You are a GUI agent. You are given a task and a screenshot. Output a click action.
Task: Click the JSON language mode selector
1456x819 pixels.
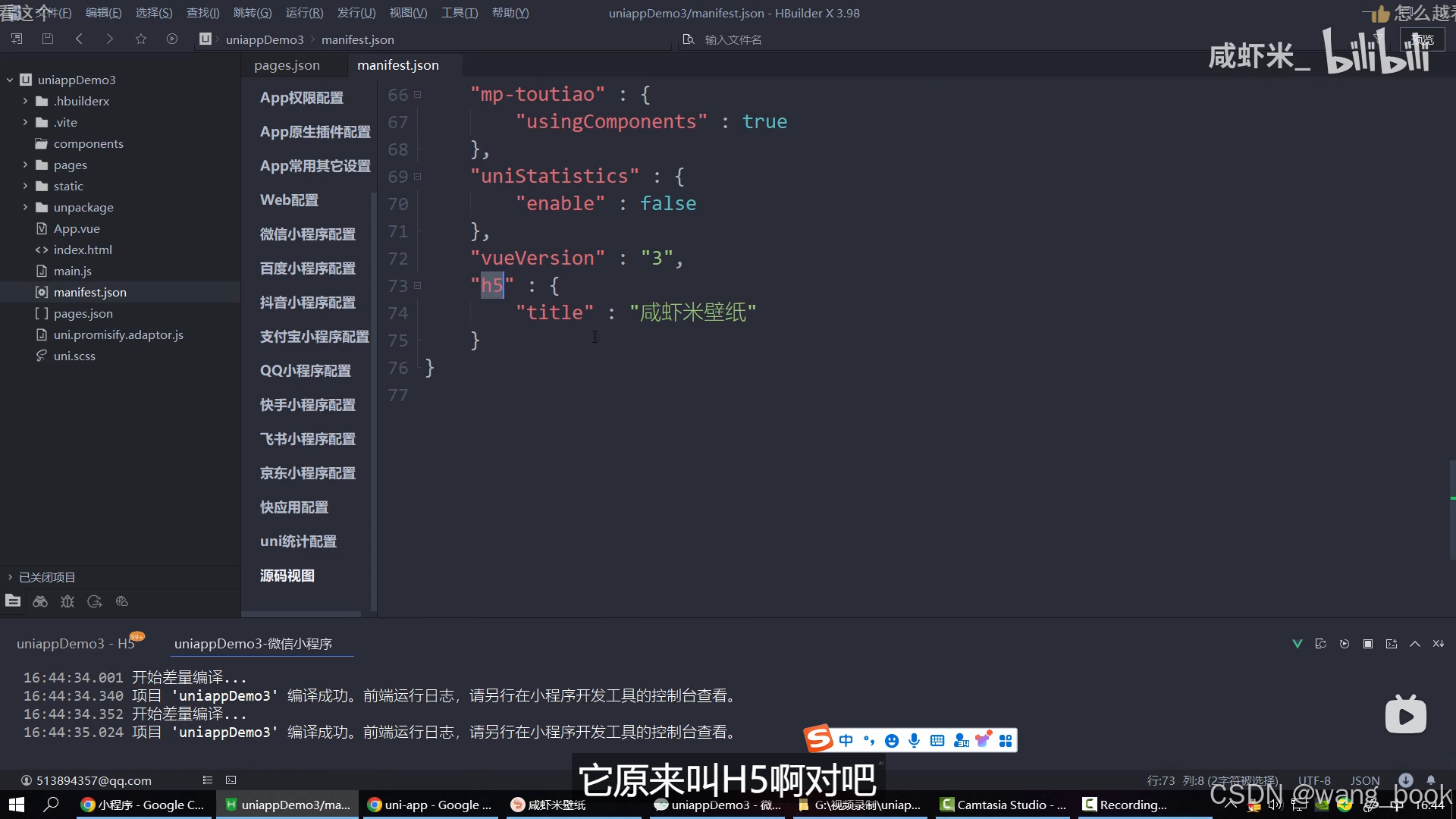(x=1365, y=780)
